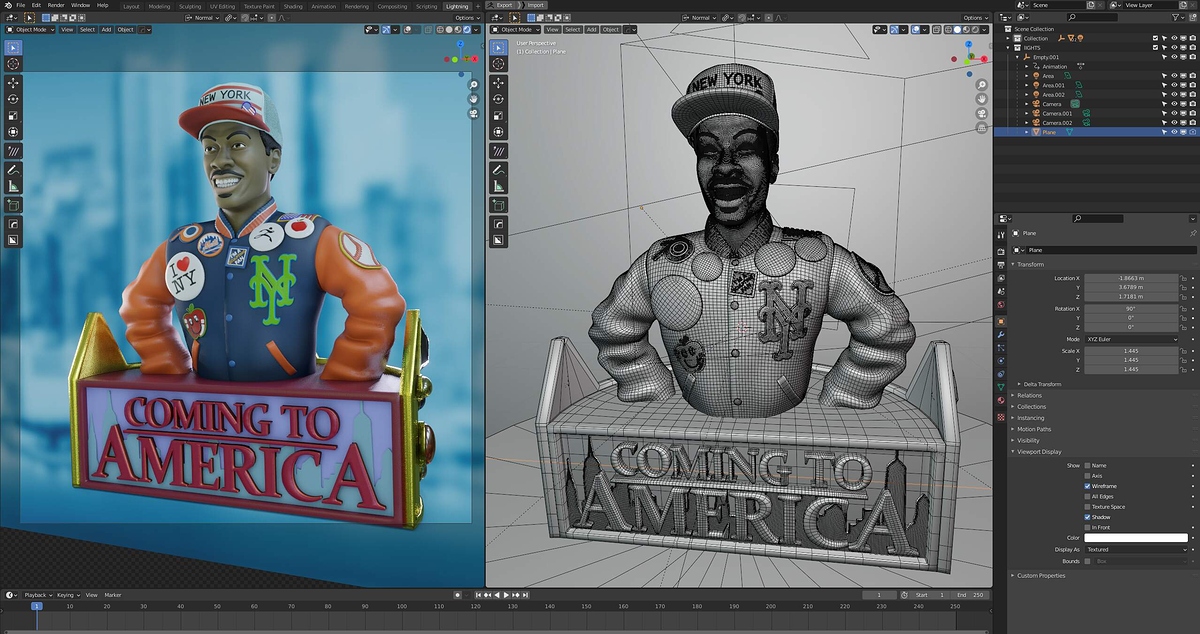The image size is (1200, 634).
Task: Open the Object properties tab icon
Action: [x=1001, y=321]
